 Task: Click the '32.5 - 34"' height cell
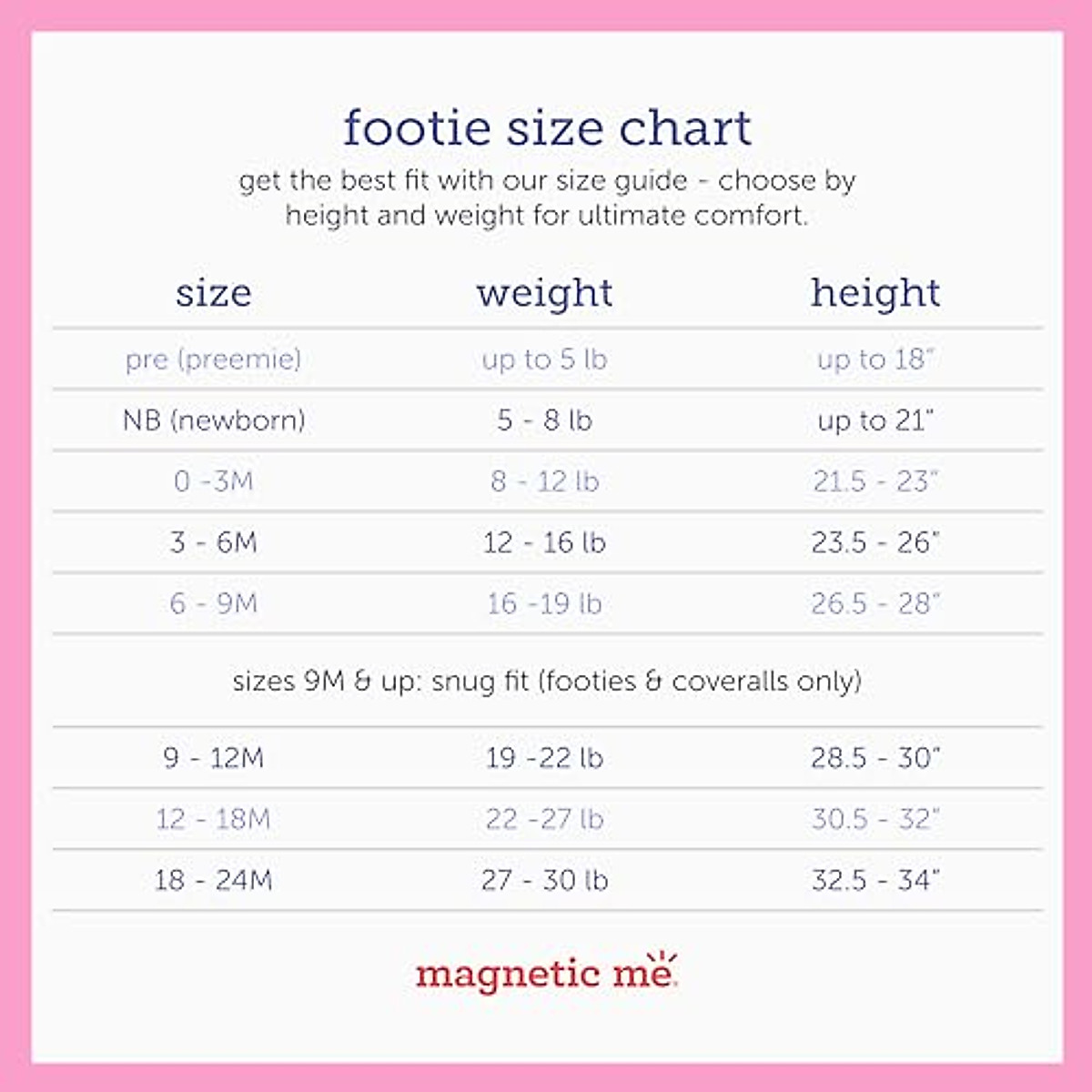tap(875, 880)
